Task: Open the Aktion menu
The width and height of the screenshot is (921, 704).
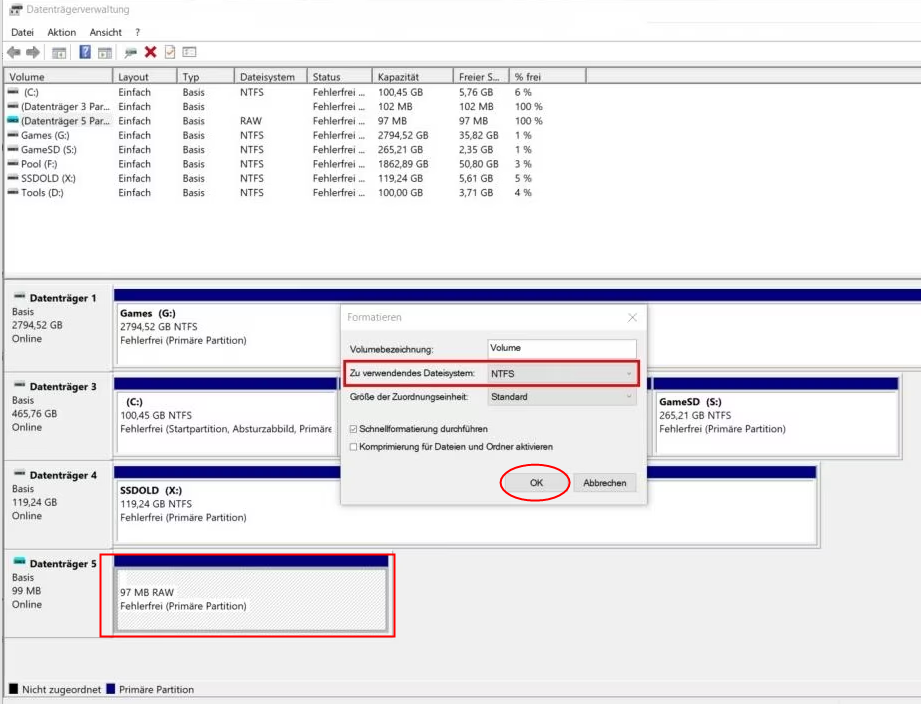Action: tap(61, 31)
